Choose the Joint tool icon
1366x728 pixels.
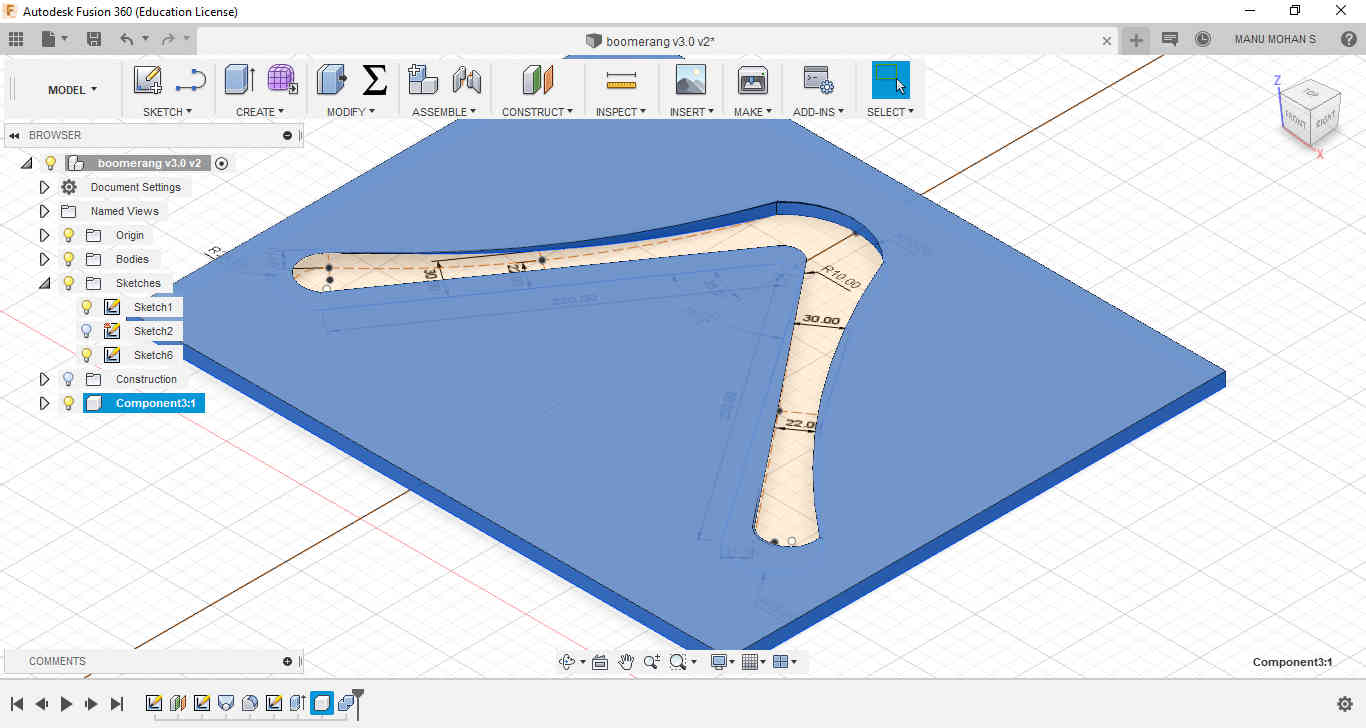tap(467, 80)
